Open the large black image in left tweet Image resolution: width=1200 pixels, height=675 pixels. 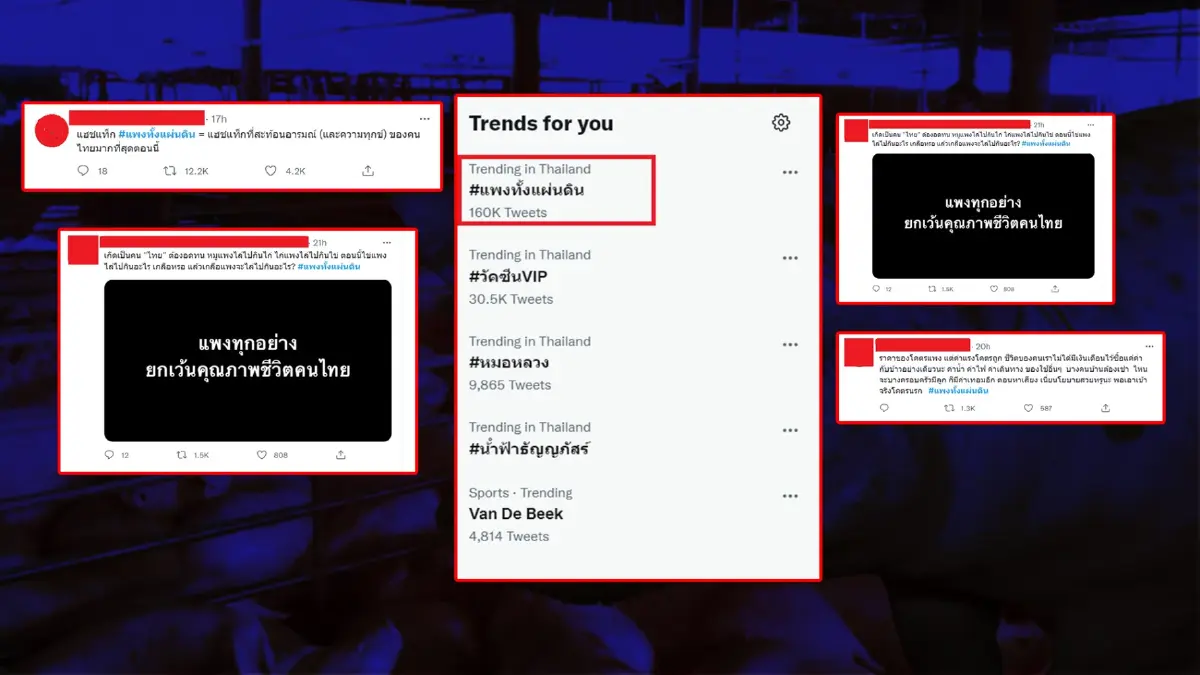pyautogui.click(x=247, y=361)
